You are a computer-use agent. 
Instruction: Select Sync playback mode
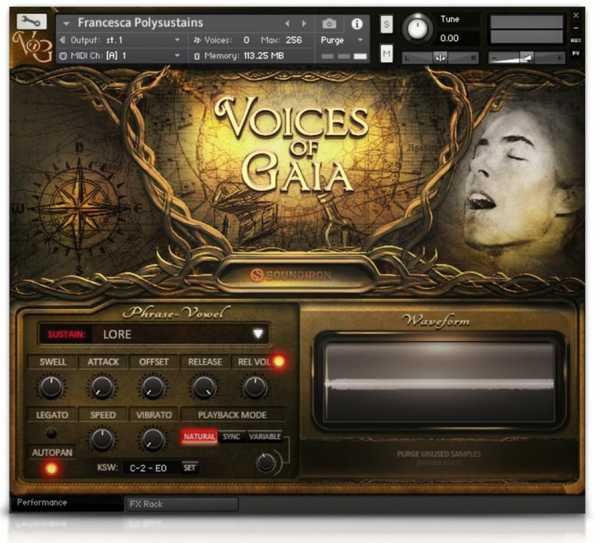click(231, 437)
